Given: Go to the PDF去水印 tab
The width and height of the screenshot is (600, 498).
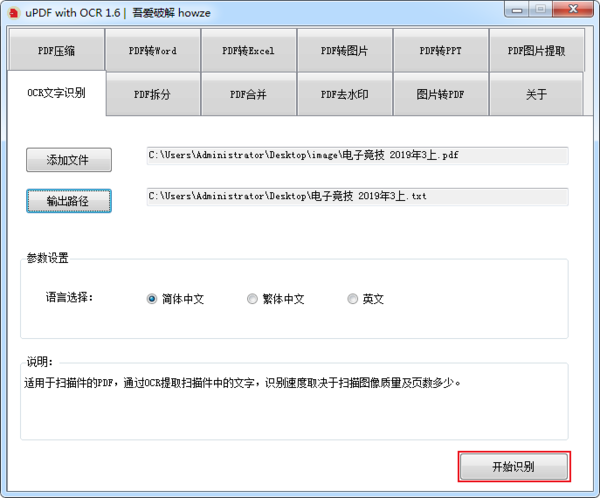Looking at the screenshot, I should pos(345,94).
